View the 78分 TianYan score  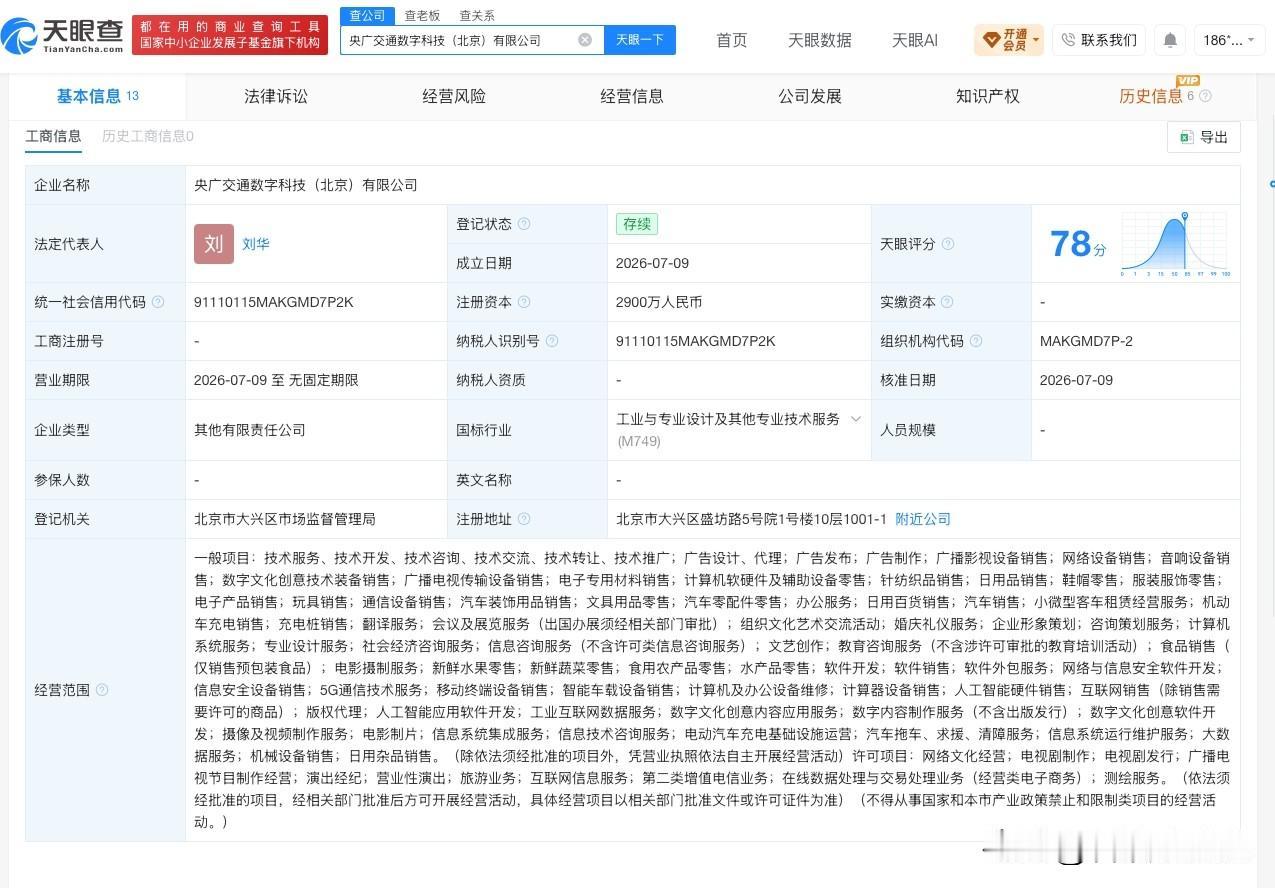click(x=1078, y=244)
